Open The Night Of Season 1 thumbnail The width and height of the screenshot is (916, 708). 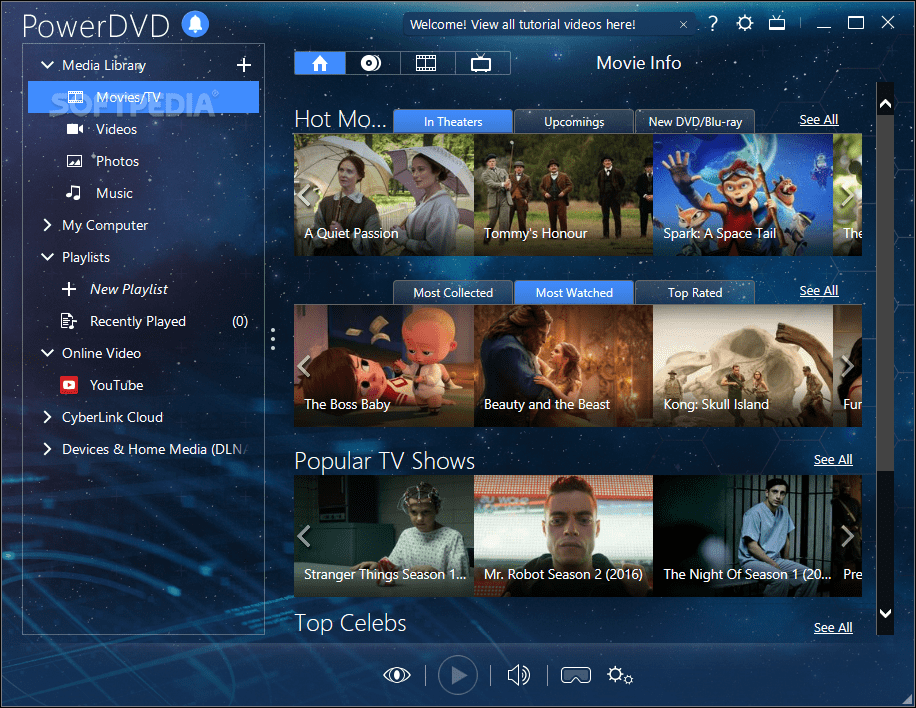point(742,536)
